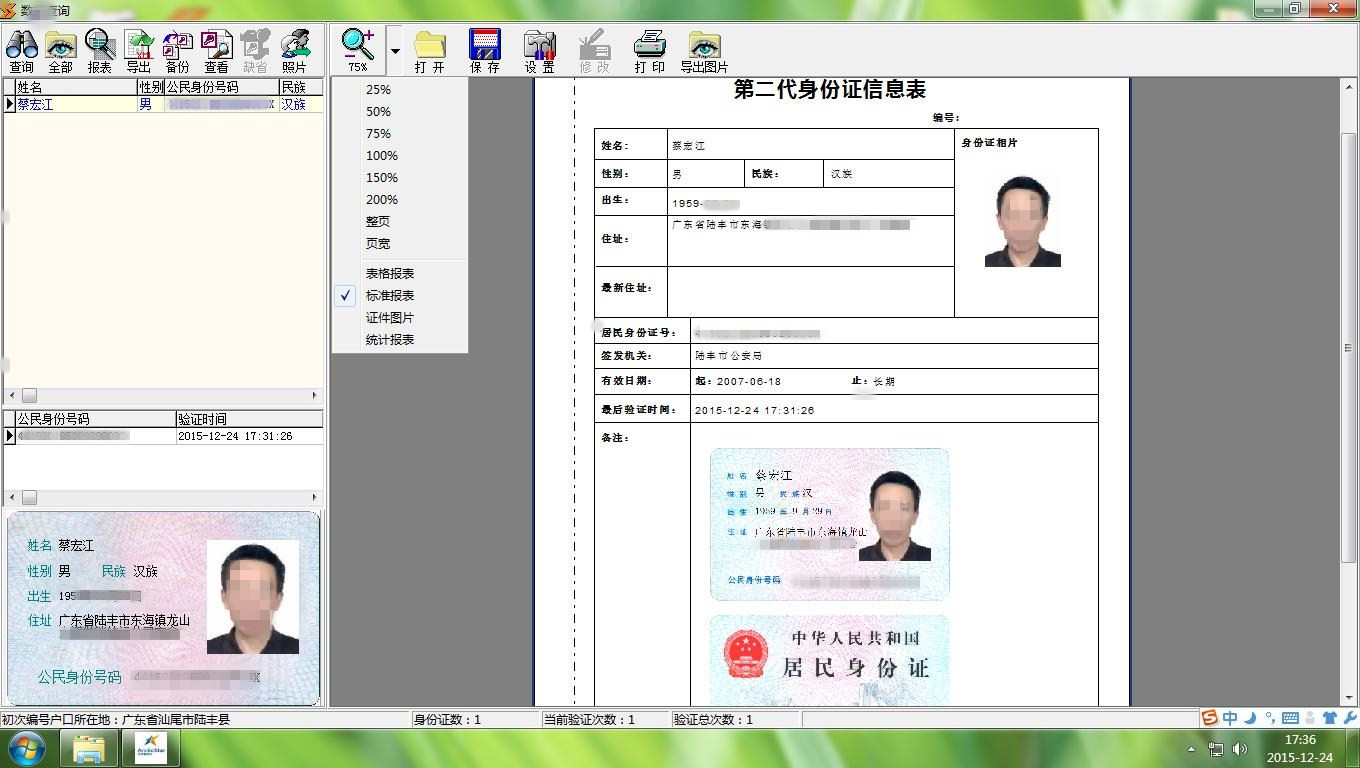
Task: Toggle Chinese/English mode in IME bar
Action: click(1230, 718)
